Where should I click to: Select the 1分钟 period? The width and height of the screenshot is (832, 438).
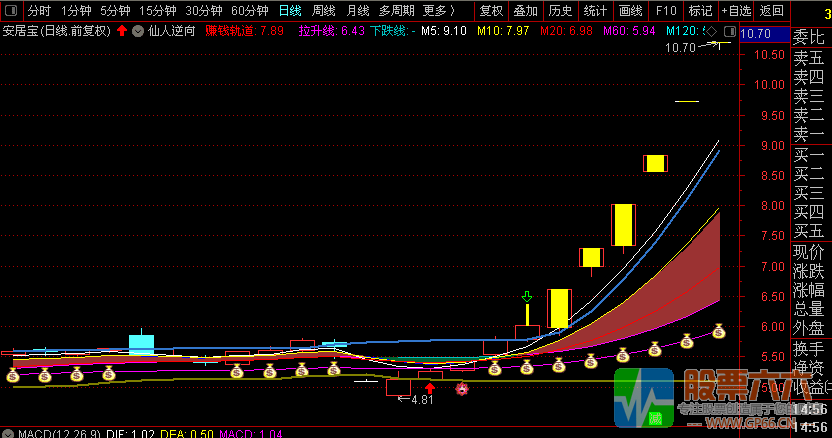point(76,11)
